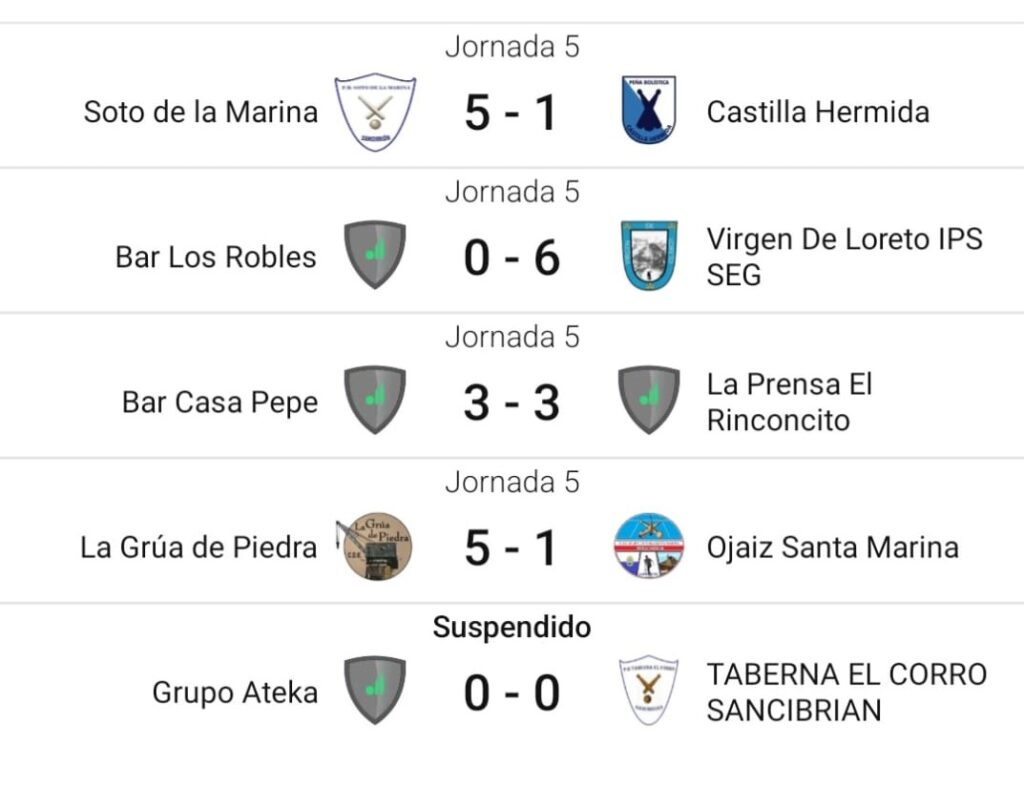The width and height of the screenshot is (1024, 807).
Task: Open the Soto de la Marina team name
Action: click(200, 112)
